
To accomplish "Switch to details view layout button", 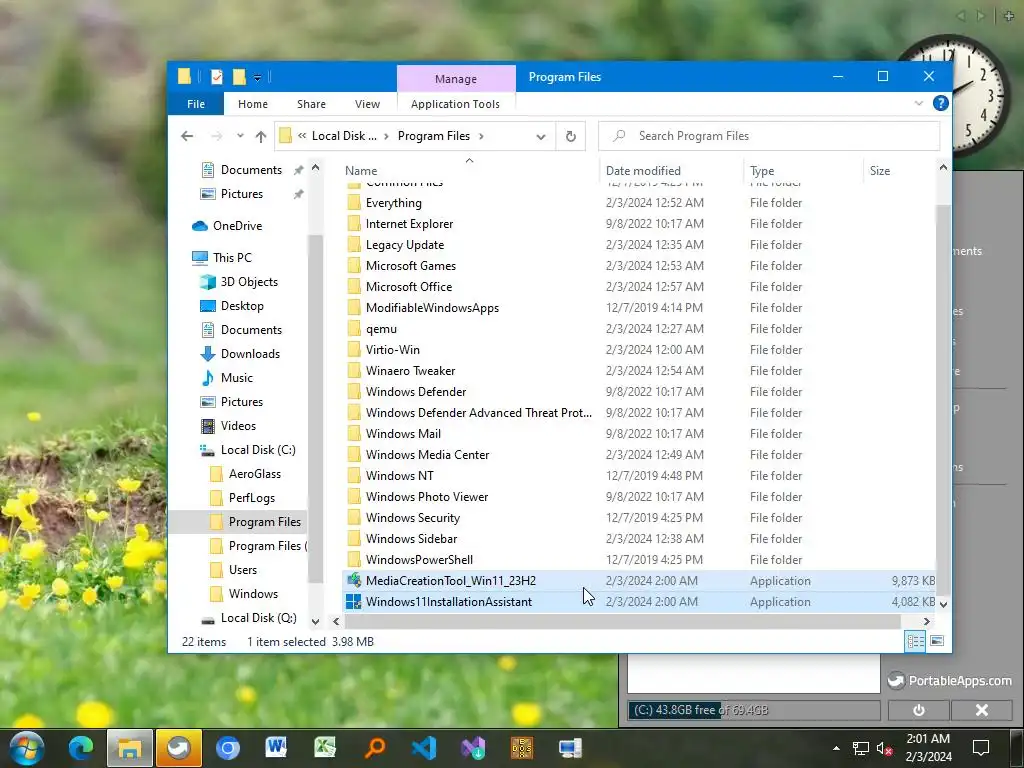I will click(x=915, y=641).
